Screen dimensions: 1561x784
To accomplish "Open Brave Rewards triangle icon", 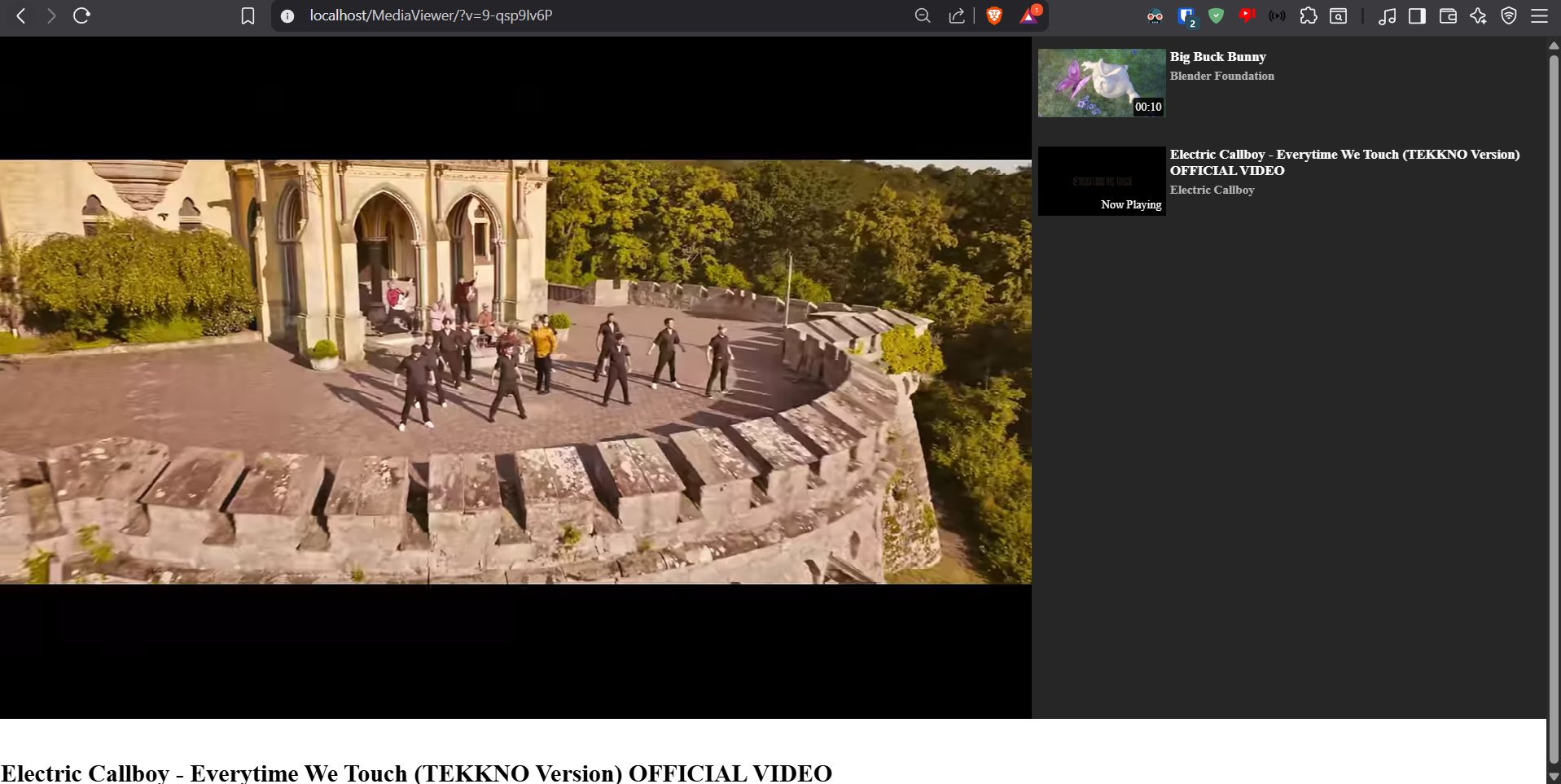I will 1028,15.
